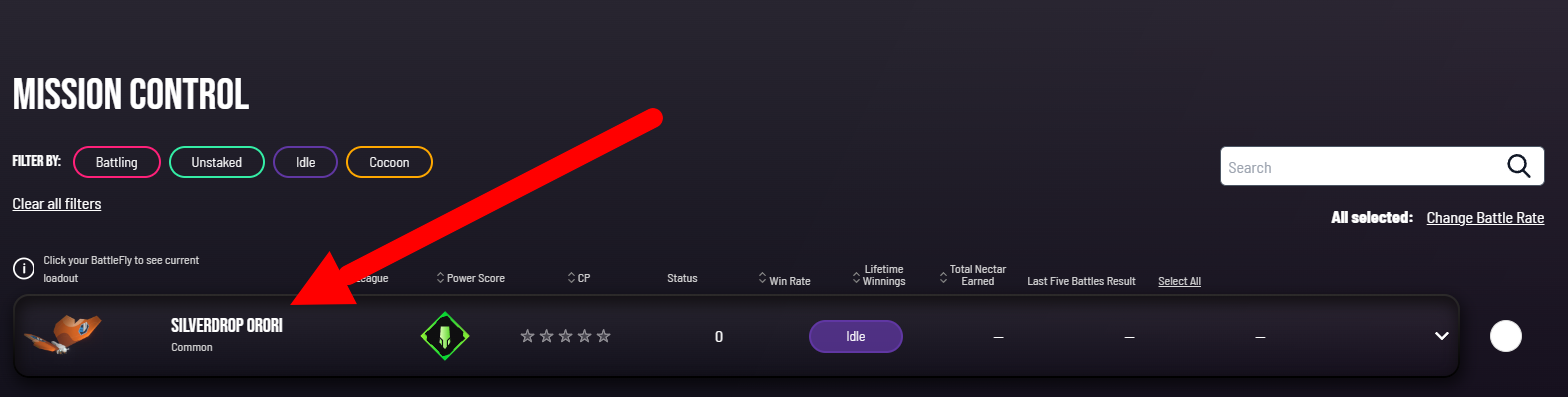
Task: Sort by CP column arrows
Action: click(x=571, y=278)
